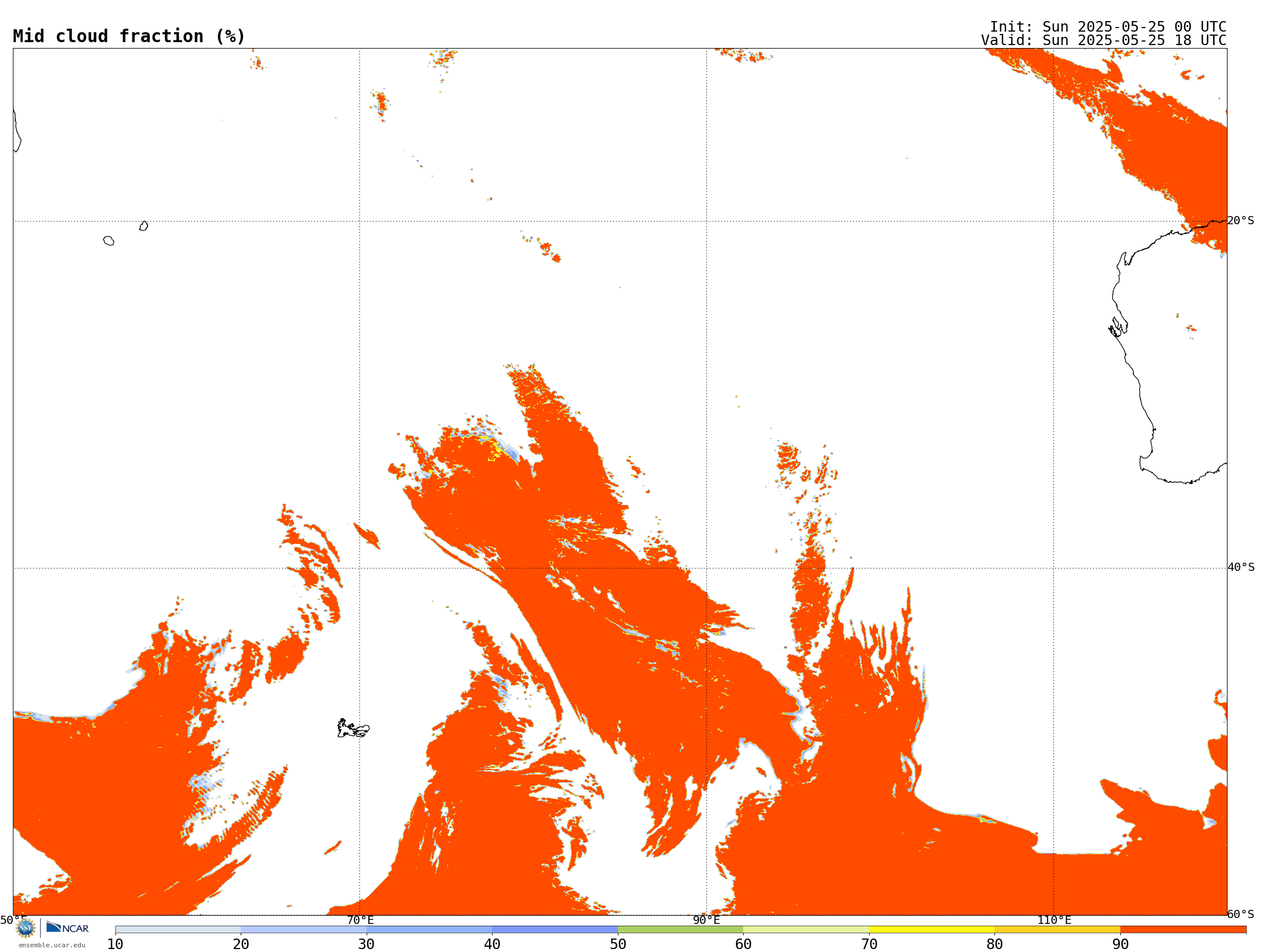This screenshot has width=1265, height=952.
Task: Click the Kerguelen Islands outline near 70°E
Action: 353,728
